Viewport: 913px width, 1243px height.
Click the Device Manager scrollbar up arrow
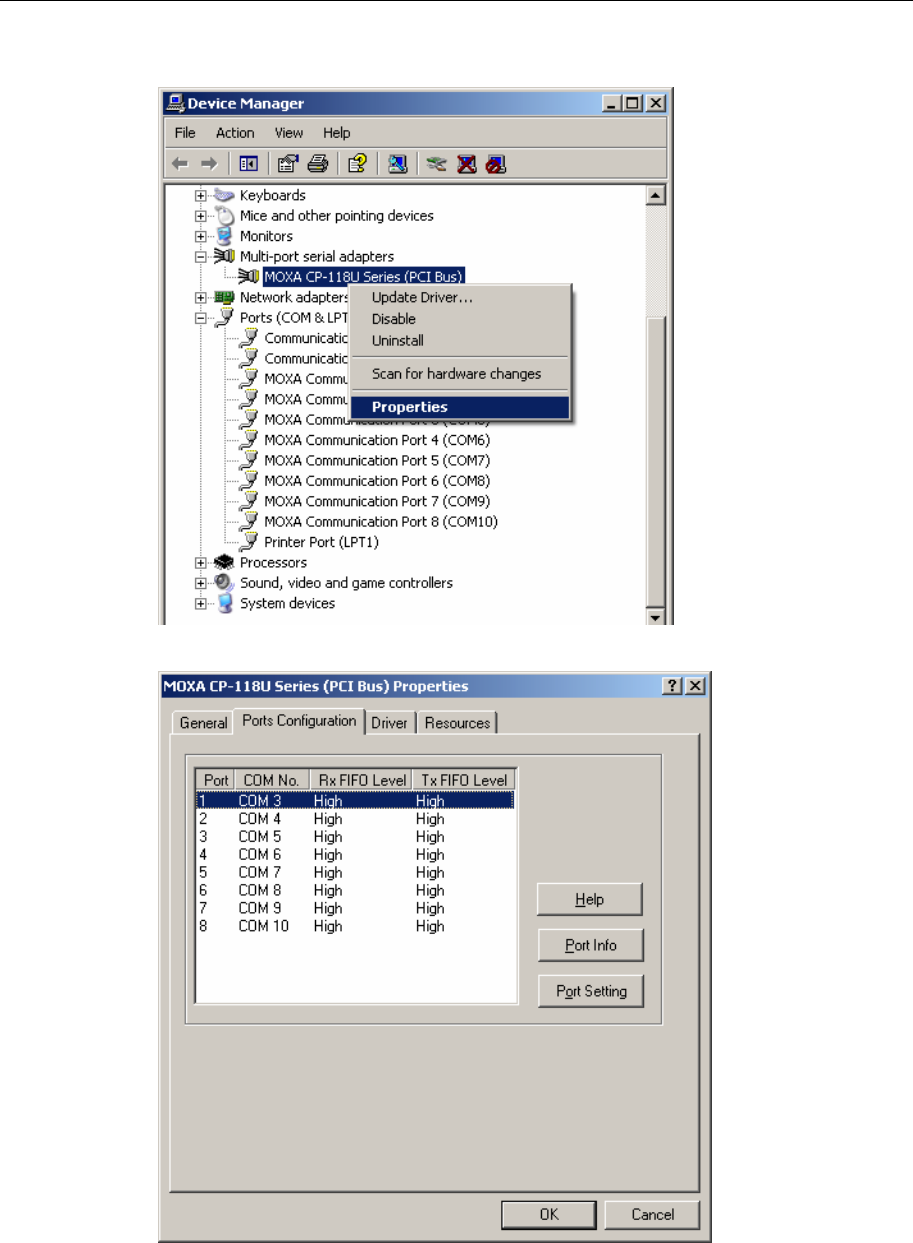click(657, 195)
